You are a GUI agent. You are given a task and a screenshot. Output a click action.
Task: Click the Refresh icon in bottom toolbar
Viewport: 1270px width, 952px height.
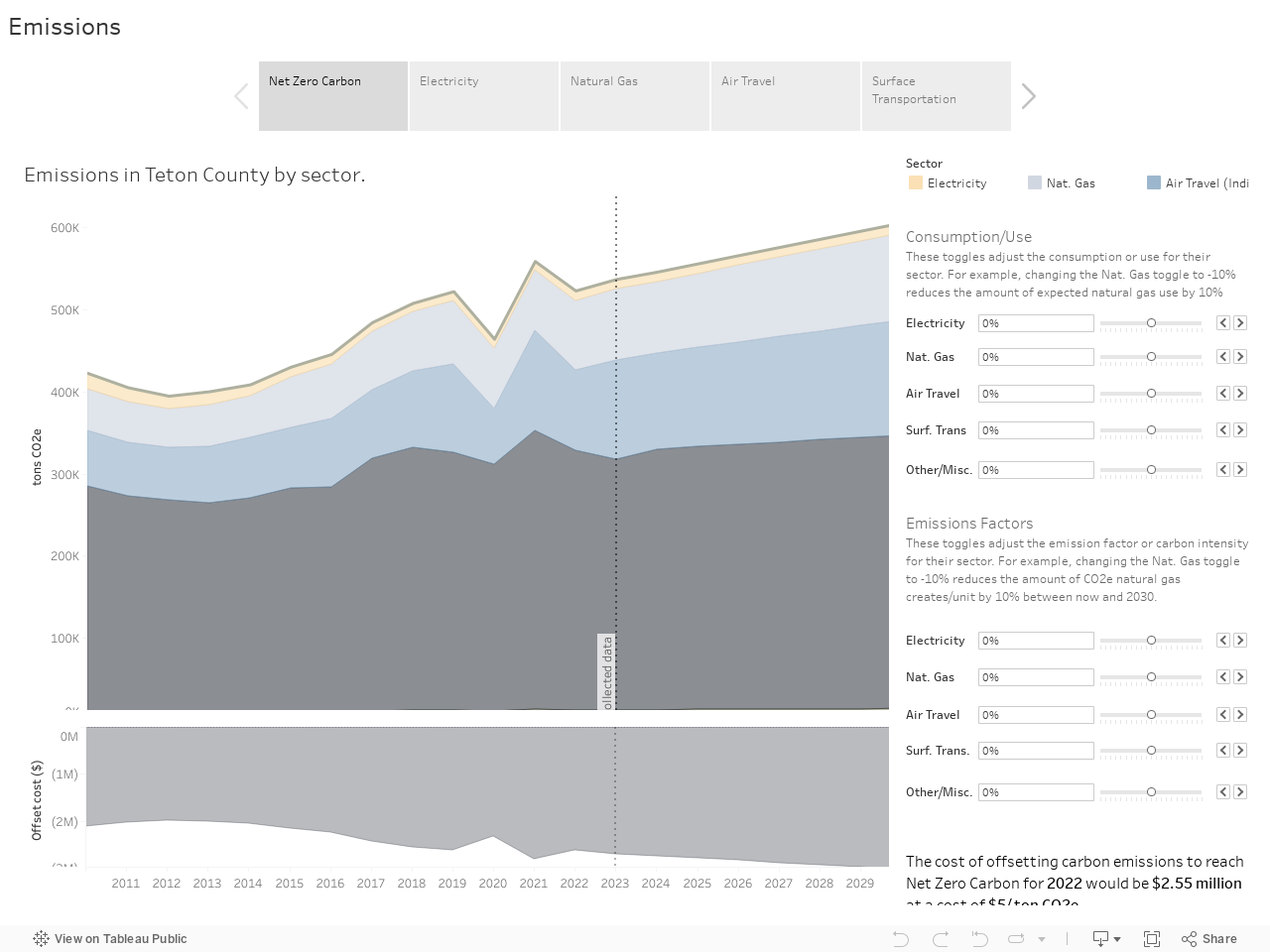click(1016, 939)
